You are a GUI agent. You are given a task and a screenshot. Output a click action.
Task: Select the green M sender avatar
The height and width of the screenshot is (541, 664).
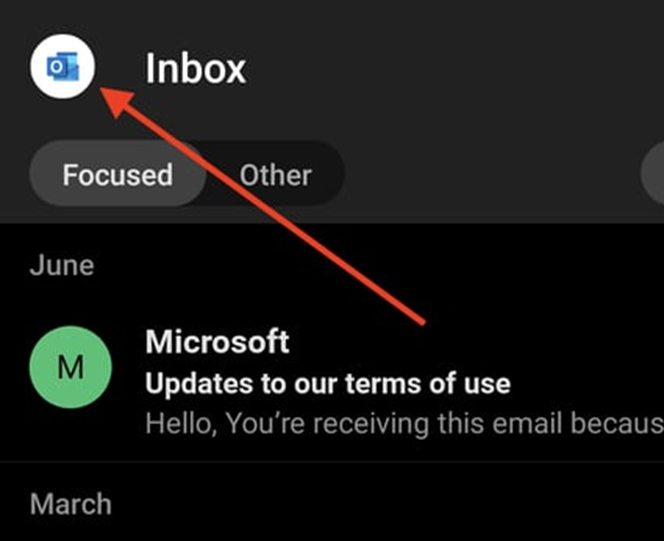coord(71,367)
